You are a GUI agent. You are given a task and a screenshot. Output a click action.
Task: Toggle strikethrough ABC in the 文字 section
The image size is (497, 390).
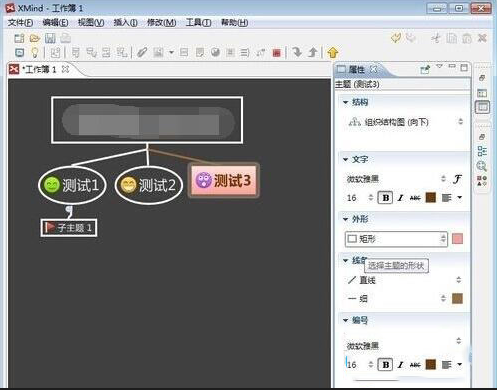pyautogui.click(x=415, y=198)
